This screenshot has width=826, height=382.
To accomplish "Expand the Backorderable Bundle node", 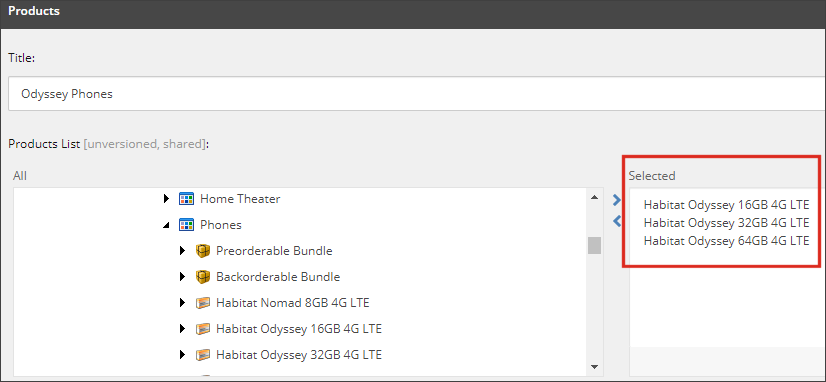I will pyautogui.click(x=182, y=277).
